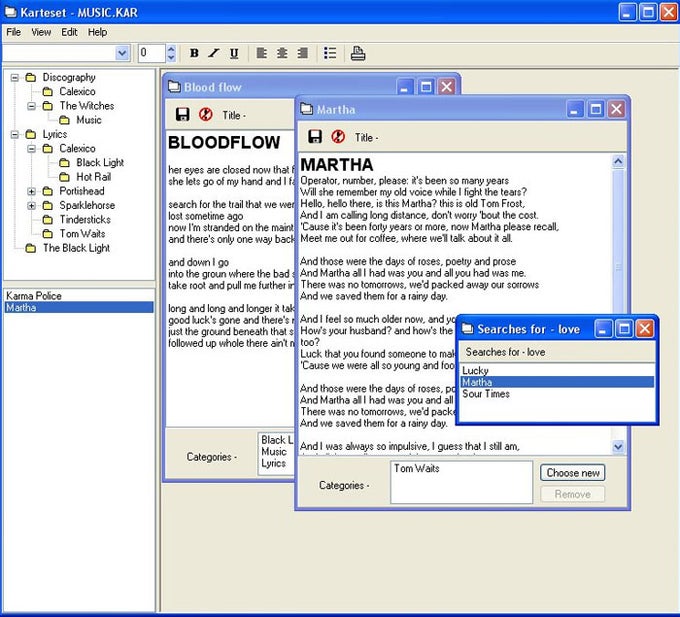This screenshot has width=680, height=617.
Task: Click Discography folder icon in tree
Action: 31,78
